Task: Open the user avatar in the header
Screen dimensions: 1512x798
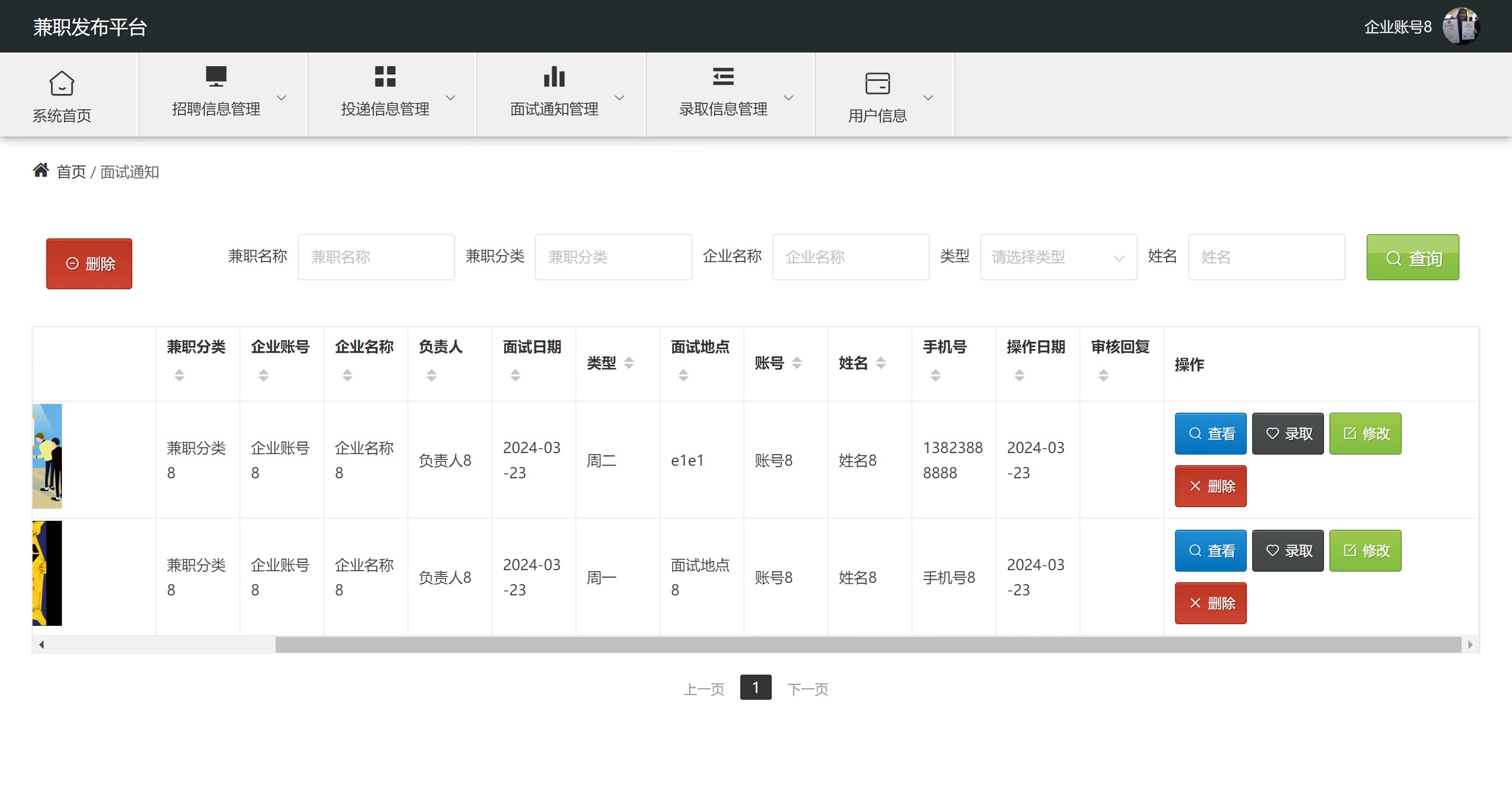Action: [1461, 26]
